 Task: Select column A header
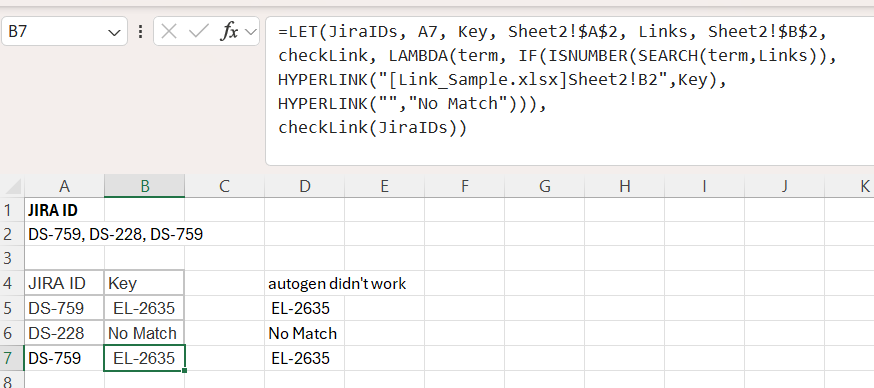point(64,186)
